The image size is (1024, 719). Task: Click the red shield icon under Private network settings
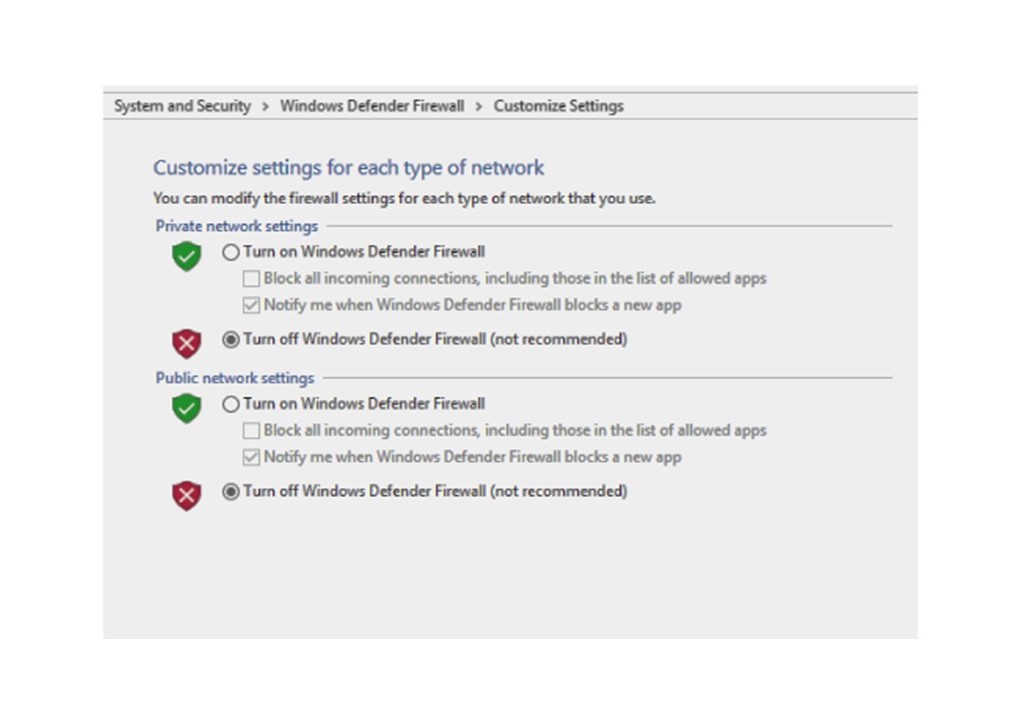coord(186,343)
